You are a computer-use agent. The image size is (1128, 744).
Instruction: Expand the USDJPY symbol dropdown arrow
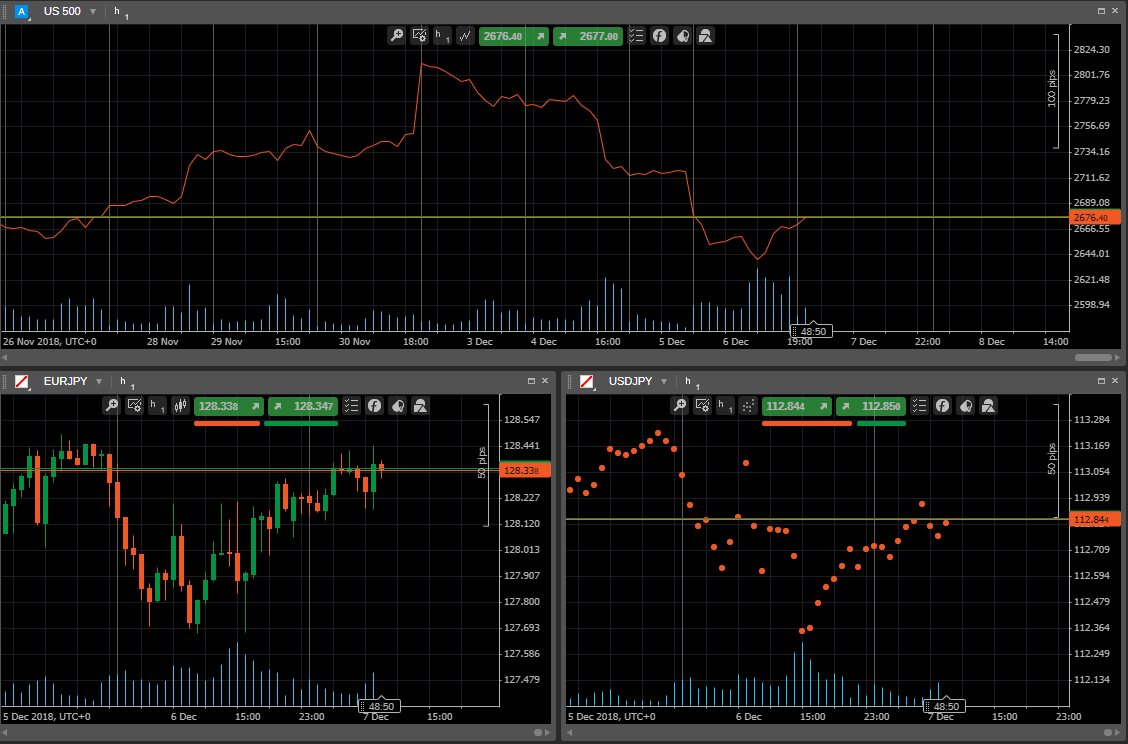pyautogui.click(x=664, y=381)
